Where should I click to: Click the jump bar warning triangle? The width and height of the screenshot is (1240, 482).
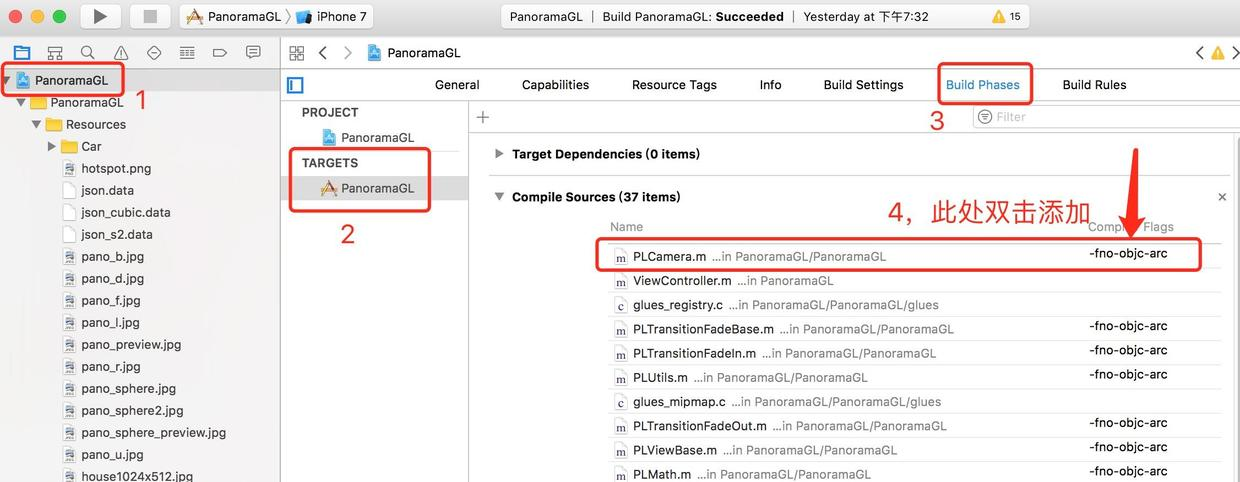tap(1217, 53)
